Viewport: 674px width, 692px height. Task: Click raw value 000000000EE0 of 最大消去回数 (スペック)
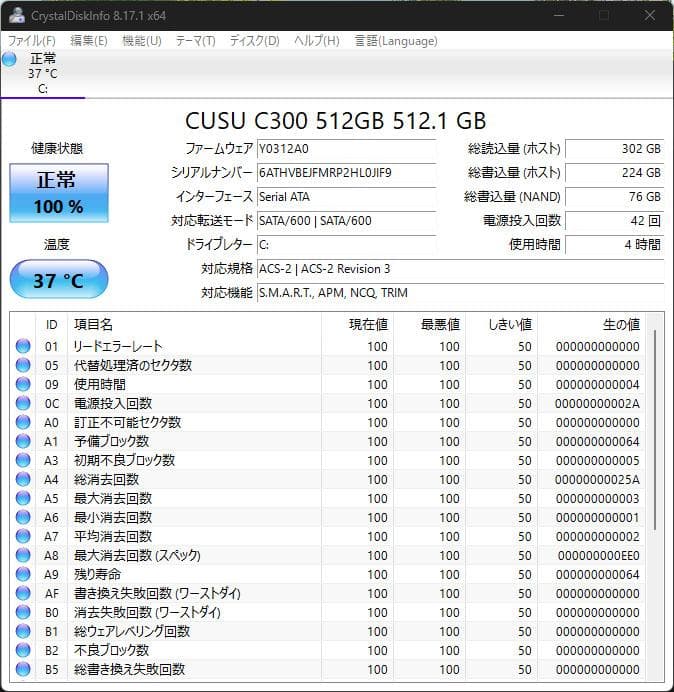coord(599,556)
